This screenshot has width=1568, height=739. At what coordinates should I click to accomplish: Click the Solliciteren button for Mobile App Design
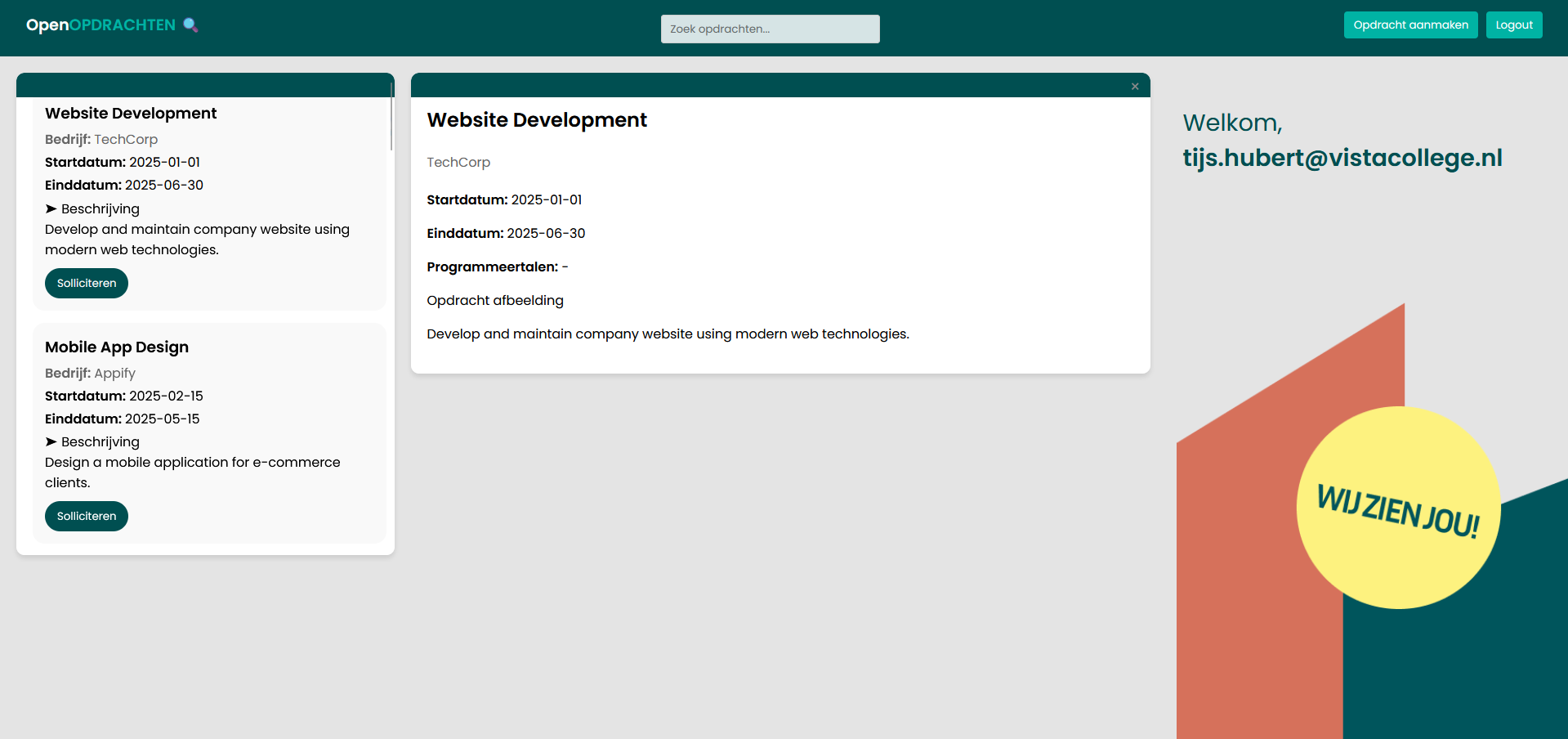86,516
